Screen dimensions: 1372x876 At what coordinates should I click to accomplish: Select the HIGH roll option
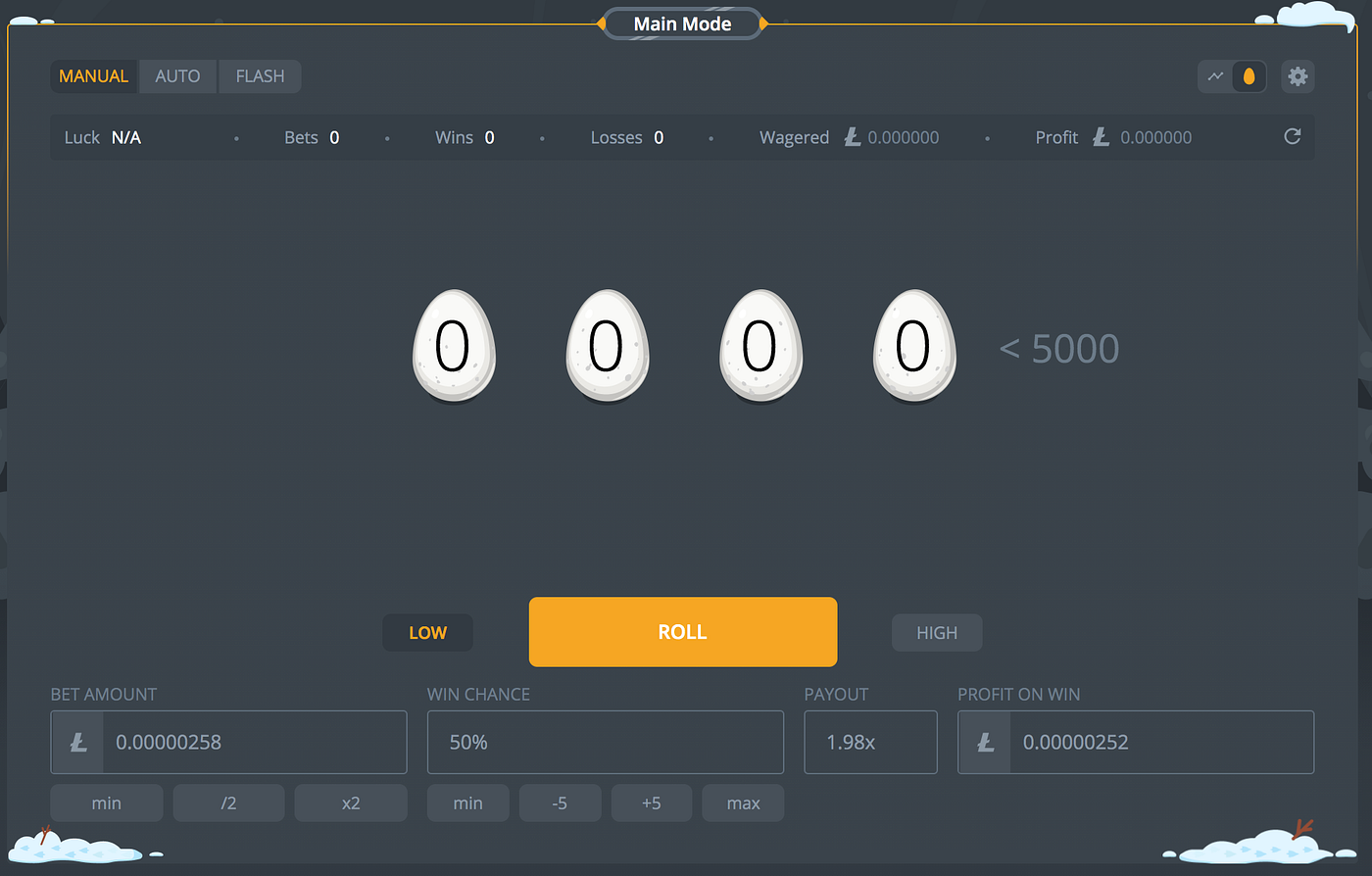(x=936, y=632)
